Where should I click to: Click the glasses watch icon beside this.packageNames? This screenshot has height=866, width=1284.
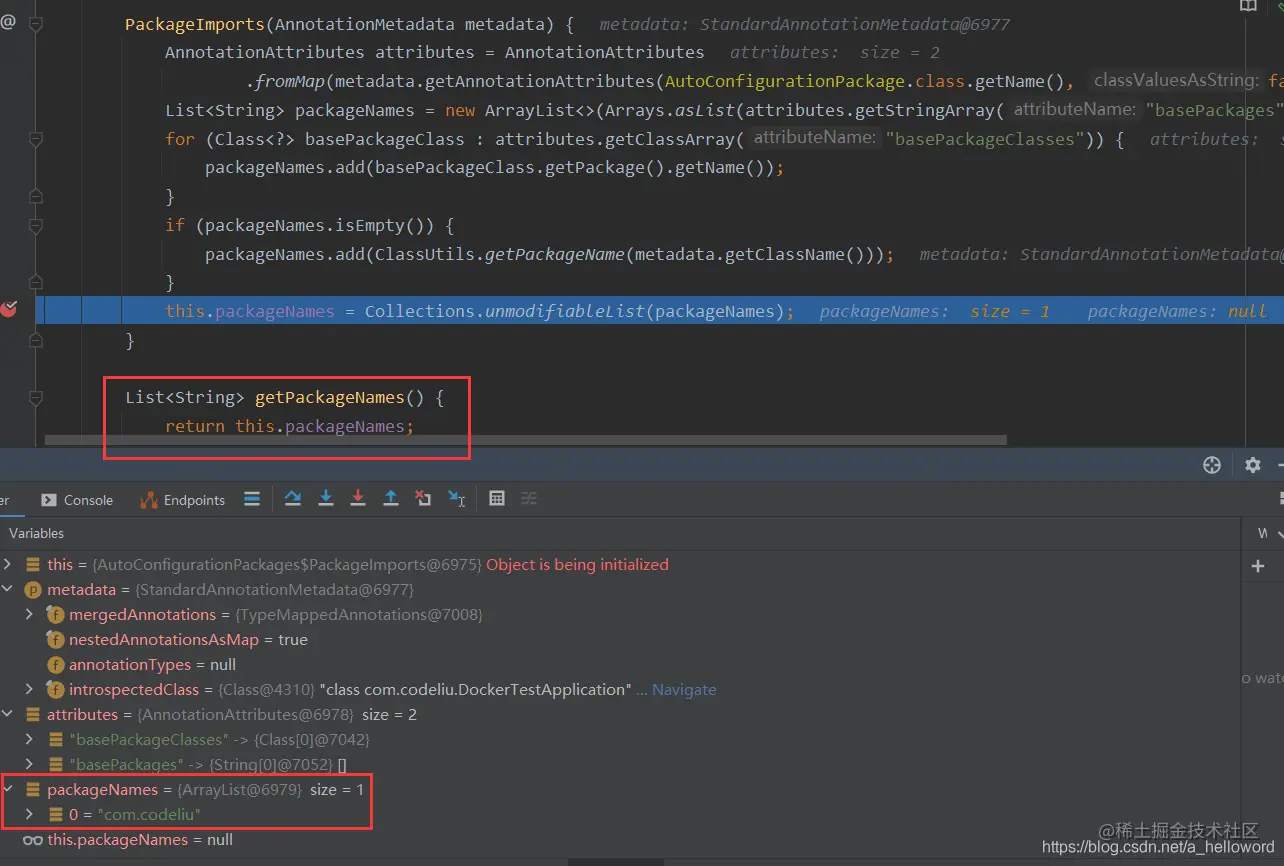click(32, 840)
